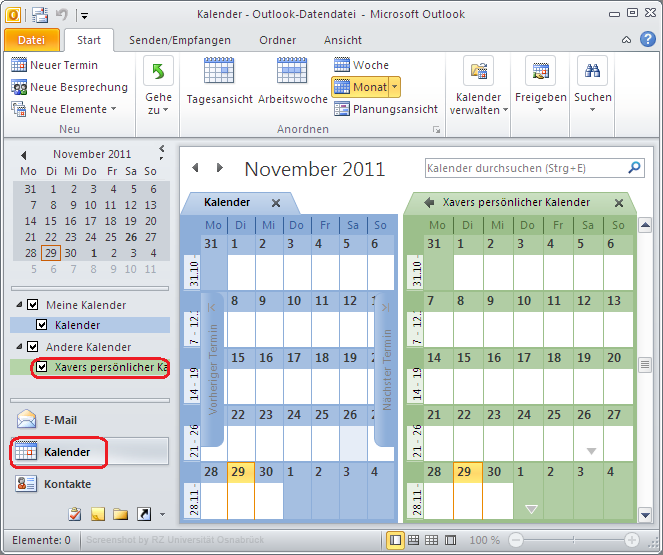Create a new appointment with Neuer Termin

coord(54,65)
